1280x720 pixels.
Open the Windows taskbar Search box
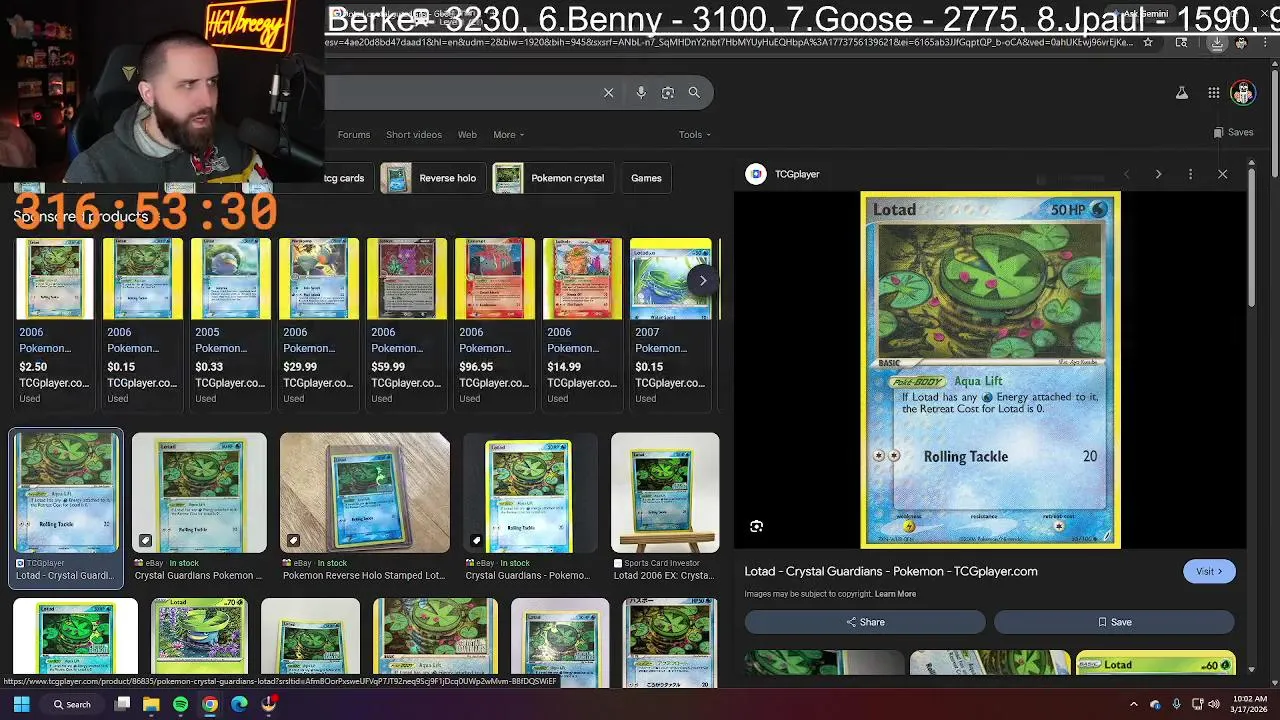pyautogui.click(x=72, y=704)
